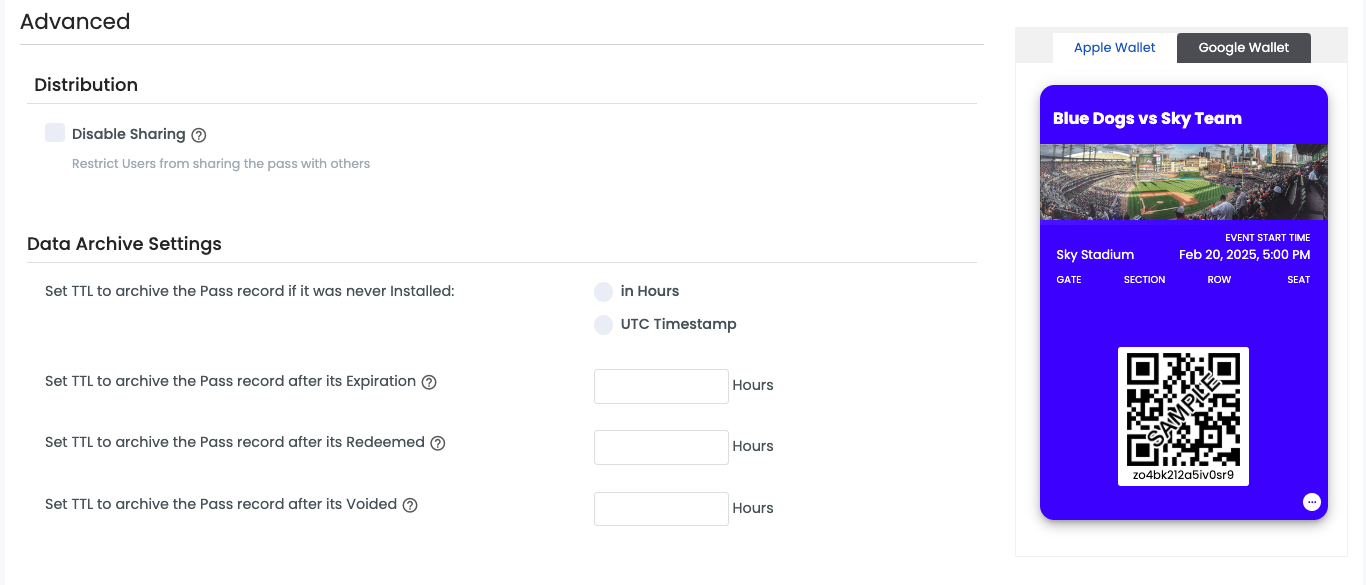Switch to the Apple Wallet tab
The height and width of the screenshot is (585, 1366).
[x=1114, y=48]
